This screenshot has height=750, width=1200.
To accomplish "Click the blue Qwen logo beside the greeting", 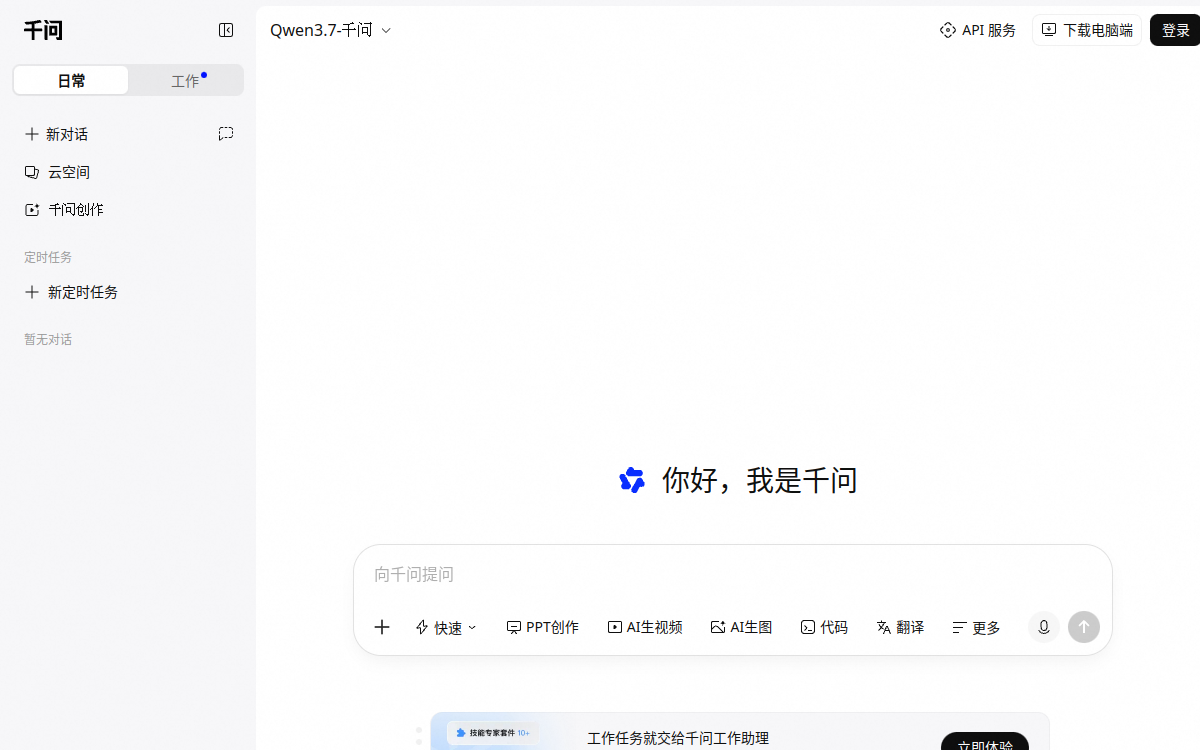I will (x=632, y=480).
